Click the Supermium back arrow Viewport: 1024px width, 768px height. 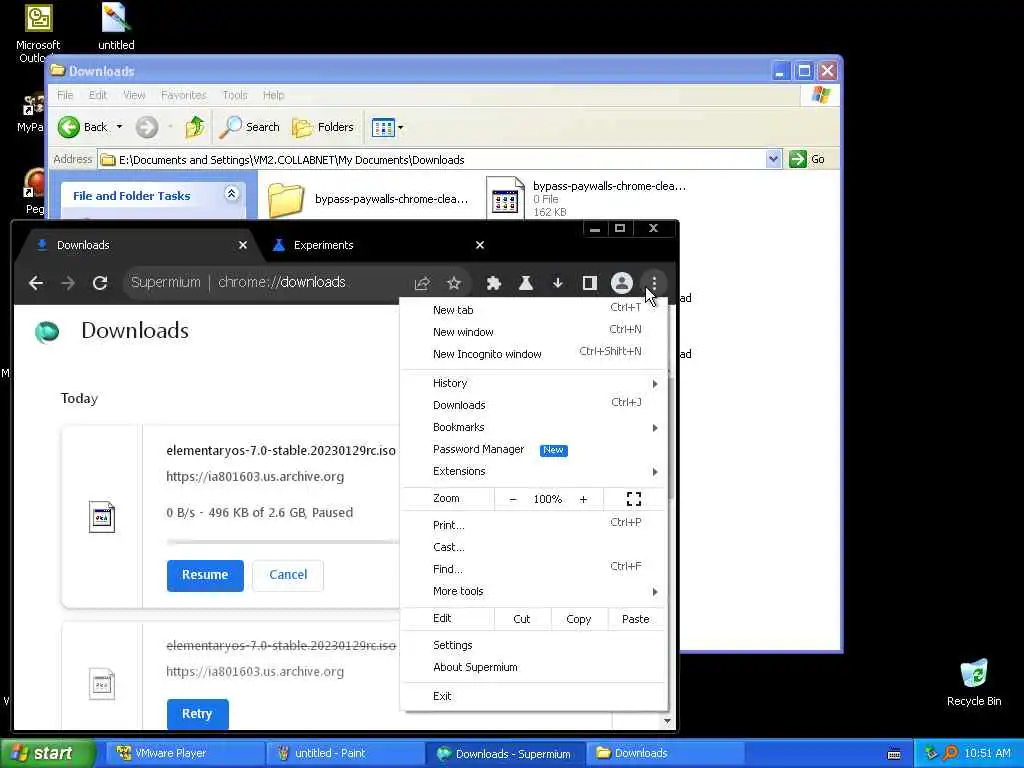pos(36,283)
